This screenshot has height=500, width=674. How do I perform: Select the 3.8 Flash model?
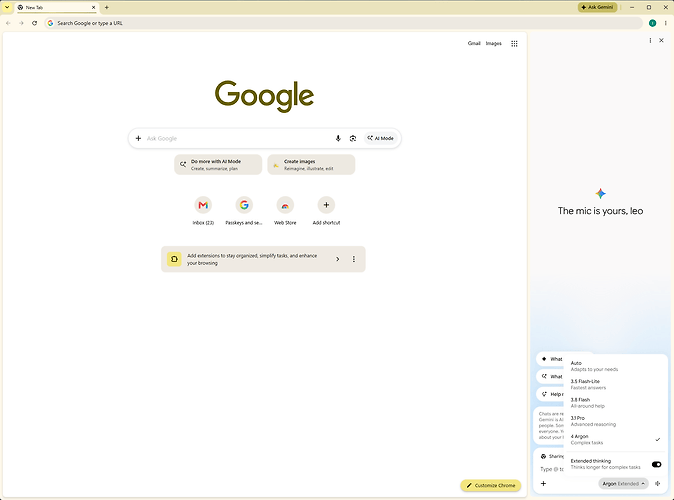(x=614, y=403)
